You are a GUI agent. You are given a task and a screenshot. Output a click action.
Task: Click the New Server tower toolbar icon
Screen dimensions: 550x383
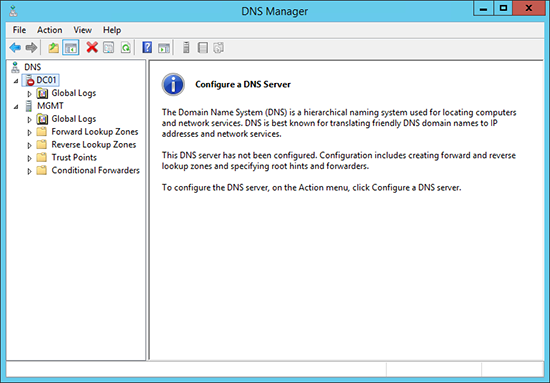[x=186, y=47]
